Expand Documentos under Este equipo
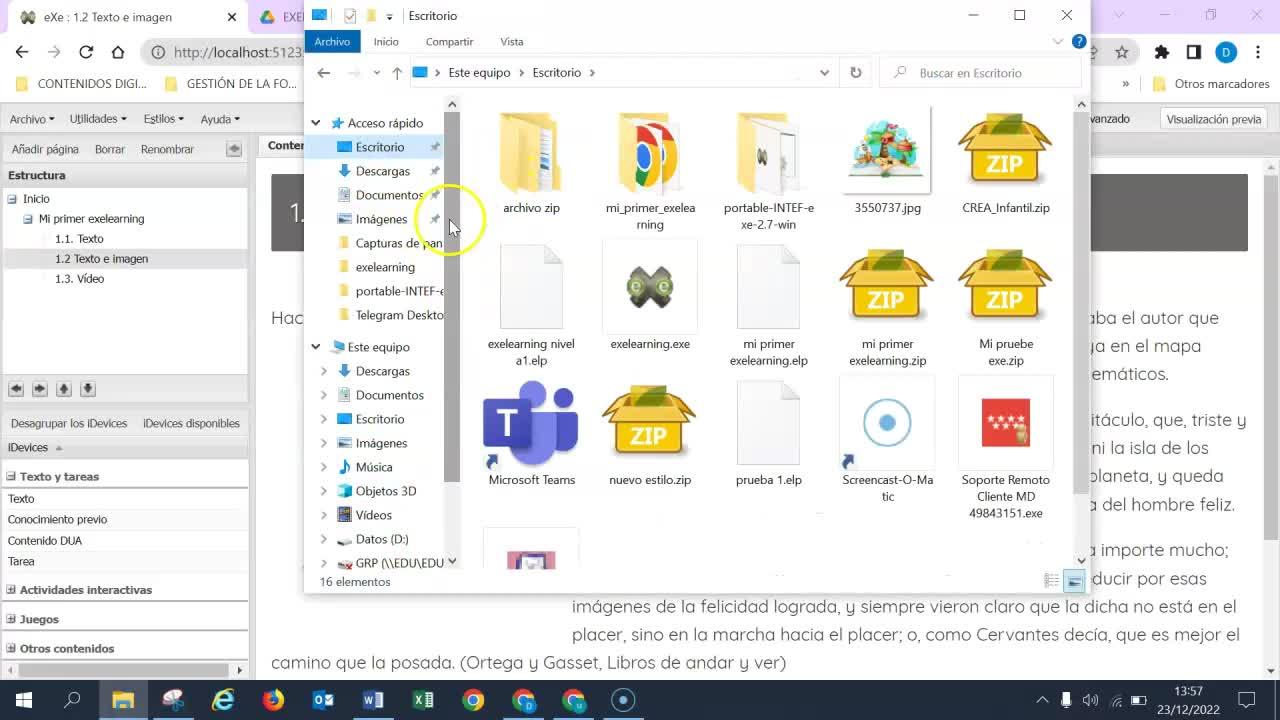Screen dimensions: 1280x720 (x=324, y=395)
